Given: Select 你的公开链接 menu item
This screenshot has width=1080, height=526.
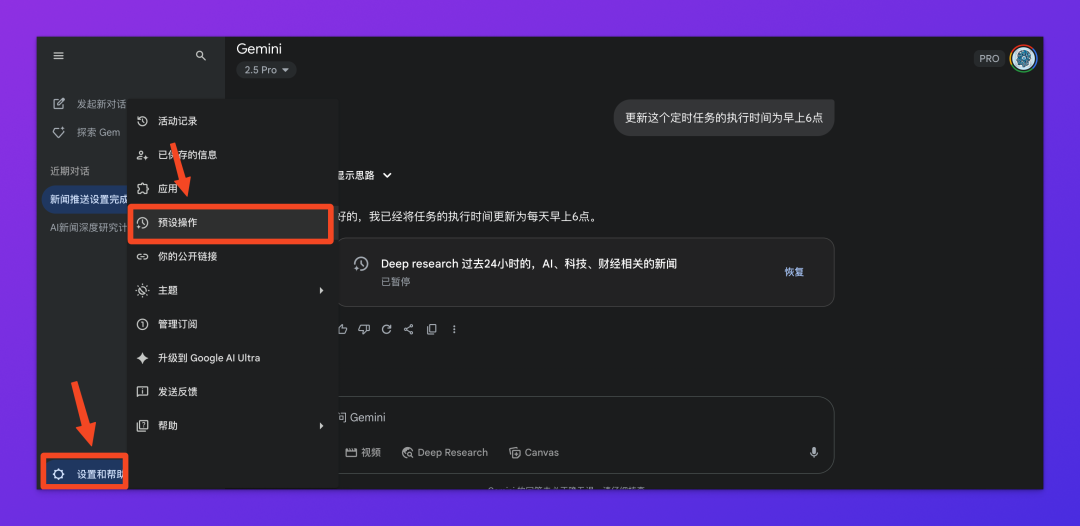Looking at the screenshot, I should pyautogui.click(x=233, y=256).
